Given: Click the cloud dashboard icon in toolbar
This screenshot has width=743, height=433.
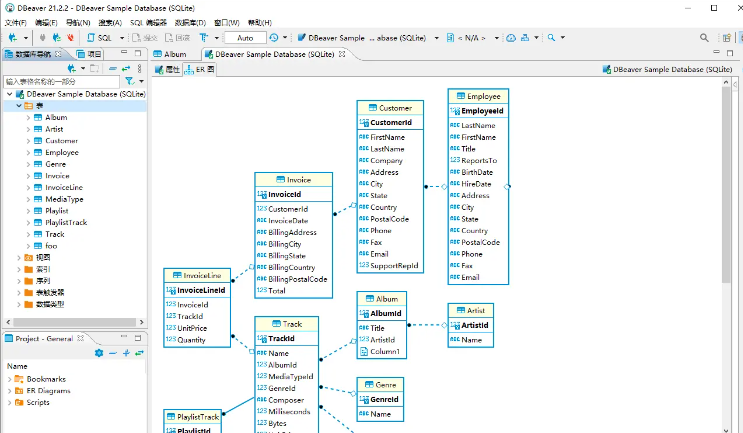Looking at the screenshot, I should [x=511, y=38].
